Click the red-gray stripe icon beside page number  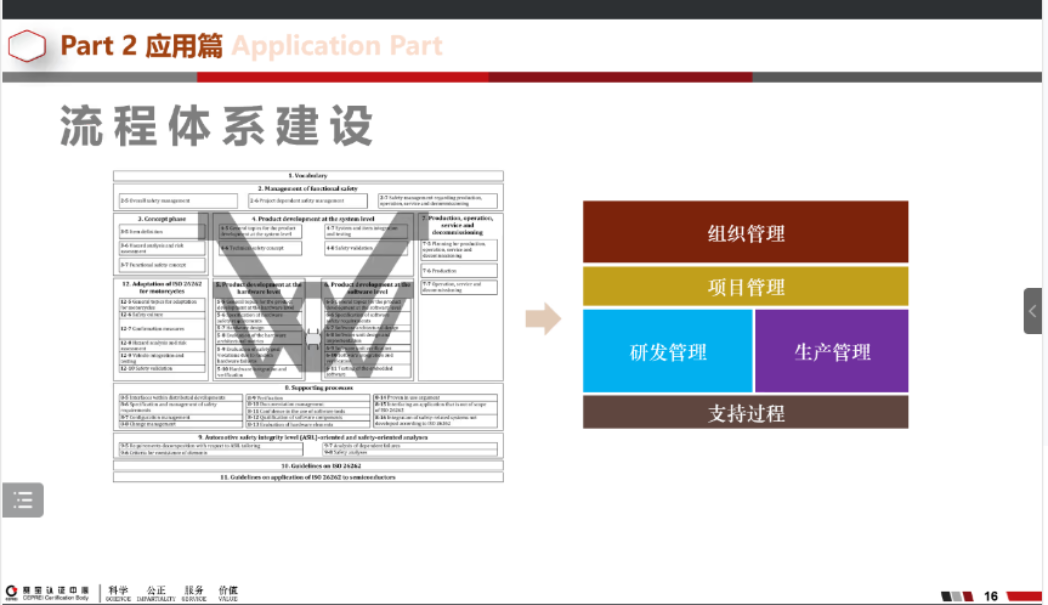(x=956, y=595)
